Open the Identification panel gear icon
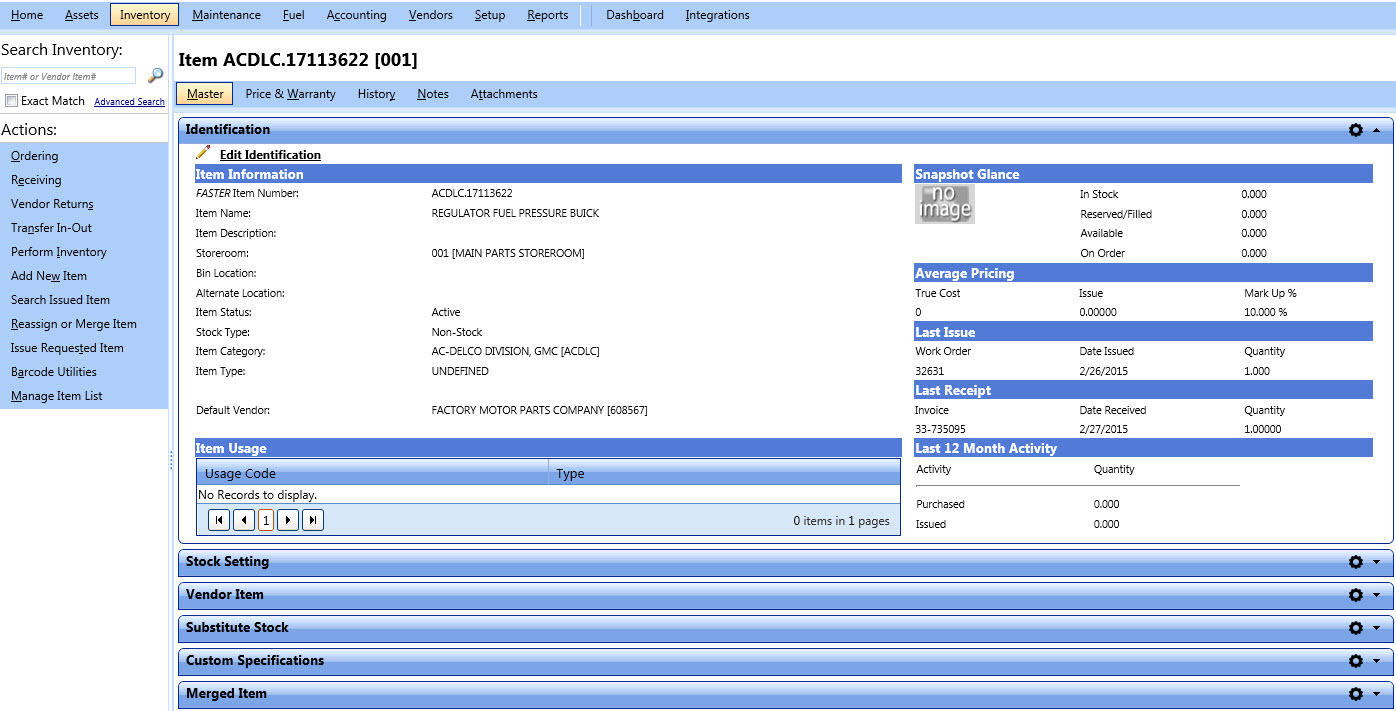This screenshot has height=711, width=1396. point(1356,130)
